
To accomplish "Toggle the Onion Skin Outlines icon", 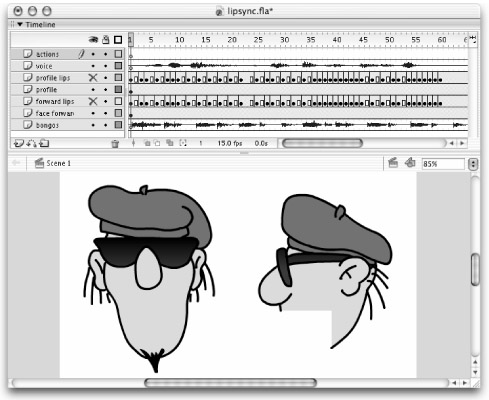I will [157, 143].
